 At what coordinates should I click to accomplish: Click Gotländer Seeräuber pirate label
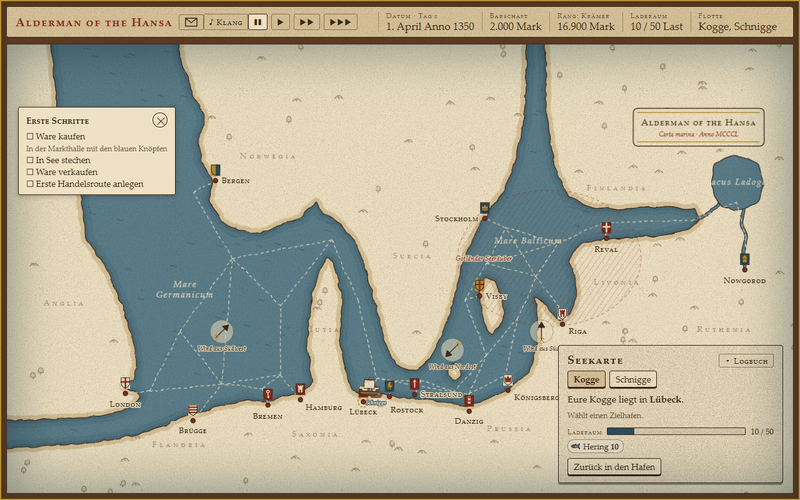pos(484,259)
